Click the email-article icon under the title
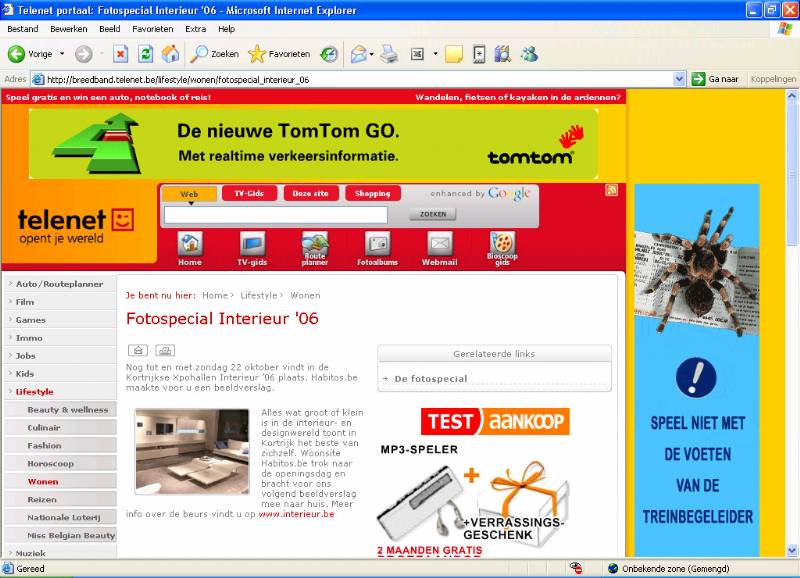 click(x=138, y=350)
